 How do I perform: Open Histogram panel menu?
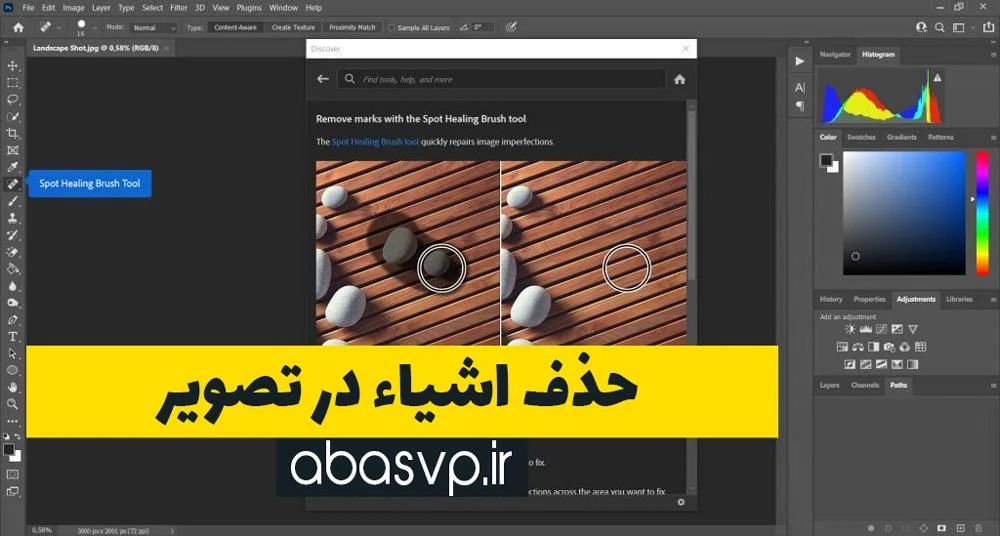tap(993, 56)
